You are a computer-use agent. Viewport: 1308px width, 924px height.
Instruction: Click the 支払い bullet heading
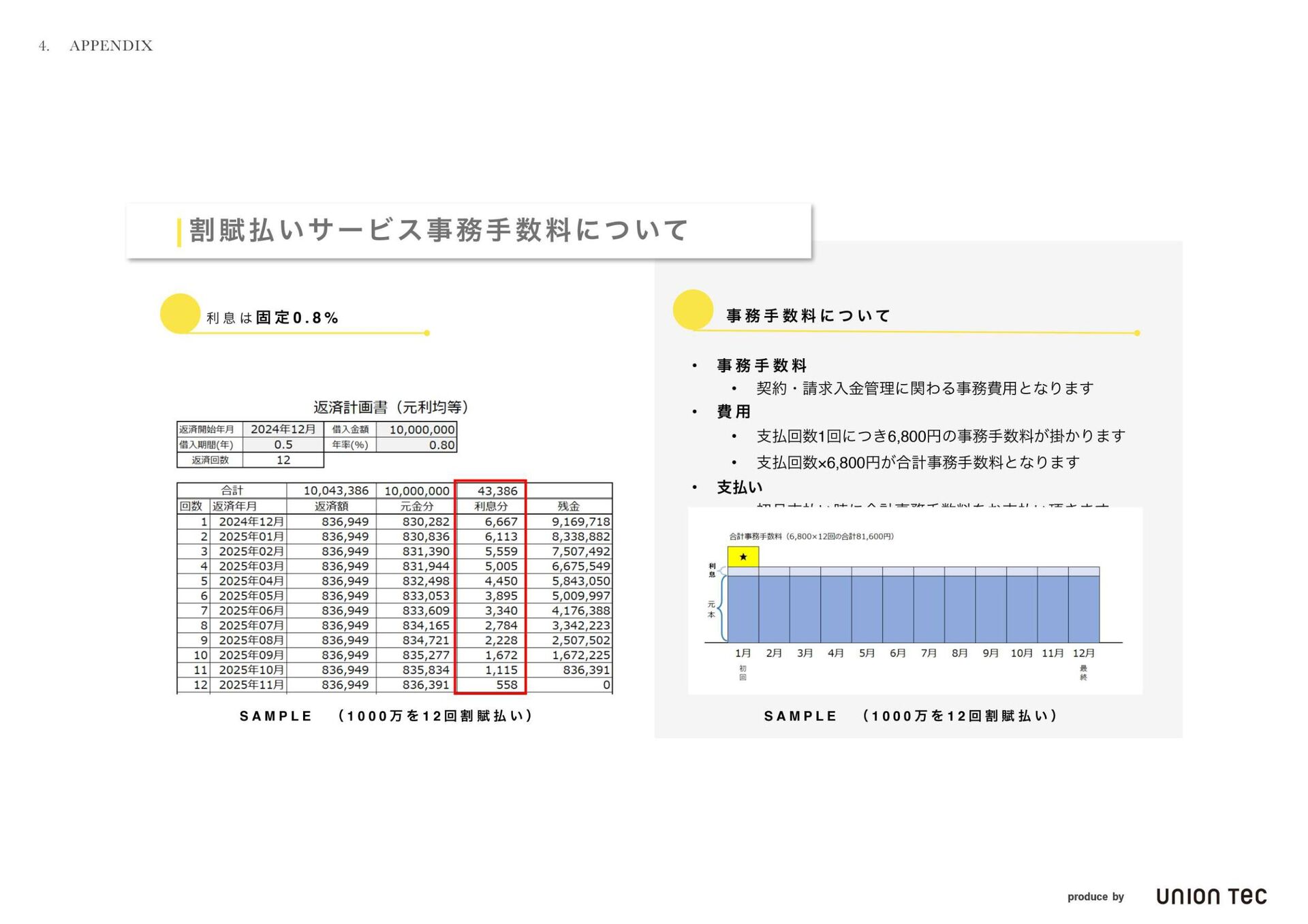click(x=739, y=488)
